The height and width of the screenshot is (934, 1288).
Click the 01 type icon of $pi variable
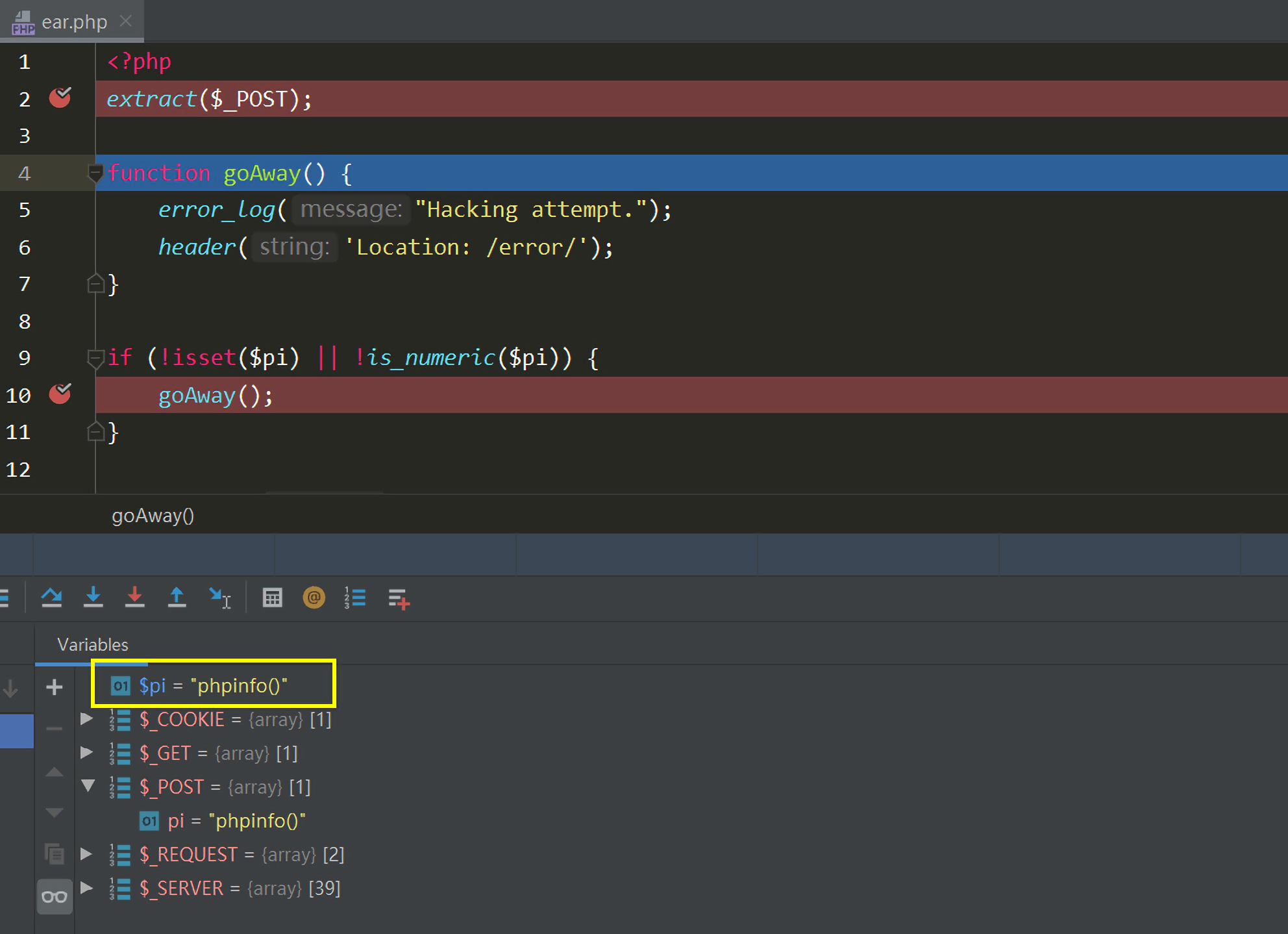(x=121, y=685)
